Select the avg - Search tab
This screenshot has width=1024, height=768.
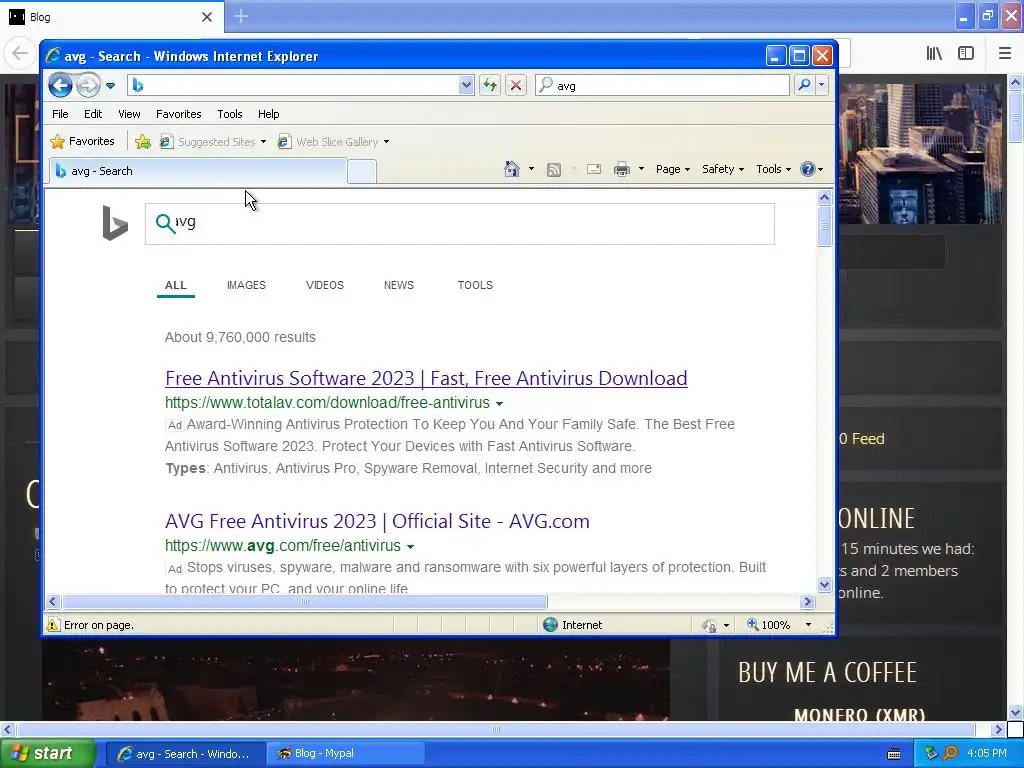pyautogui.click(x=198, y=171)
